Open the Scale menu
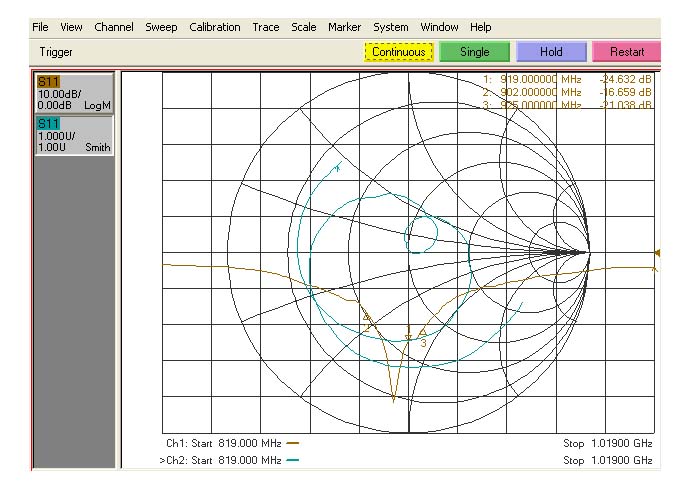 coord(303,27)
